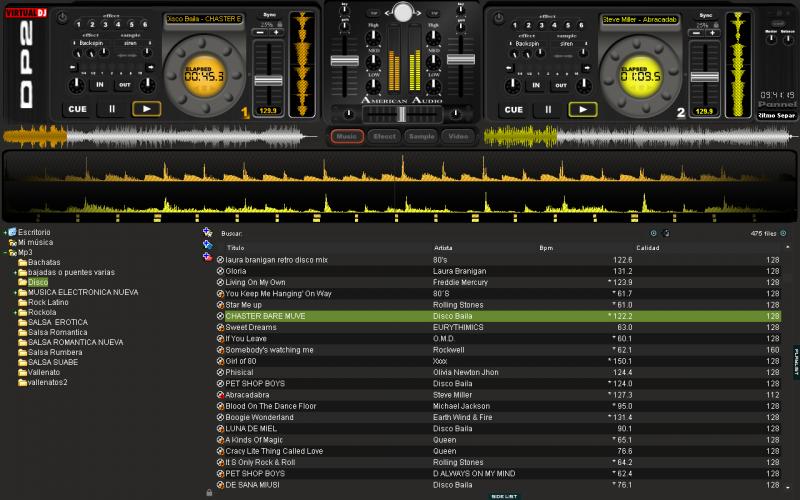Click the CUE button on deck 2
This screenshot has height=500, width=800.
pos(513,109)
